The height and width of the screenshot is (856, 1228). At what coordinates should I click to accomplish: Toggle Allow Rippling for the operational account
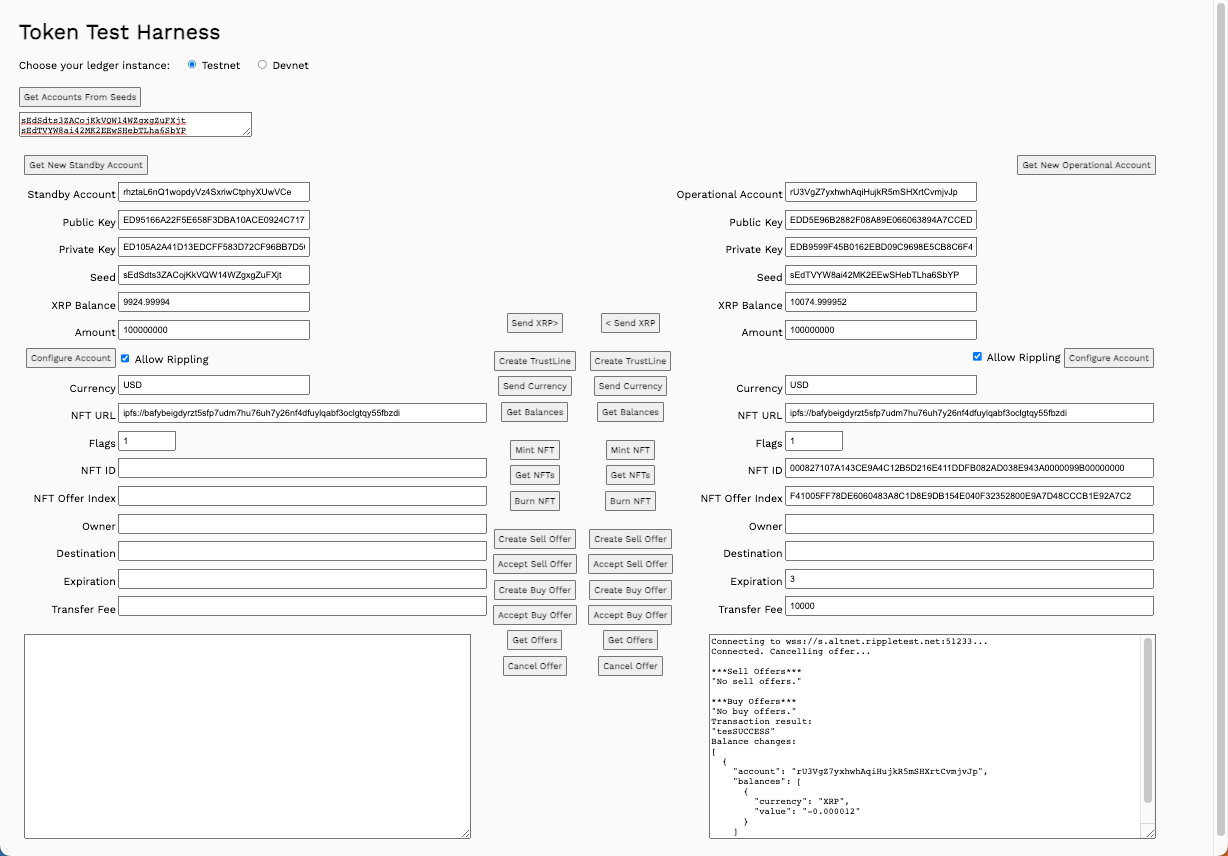[977, 357]
